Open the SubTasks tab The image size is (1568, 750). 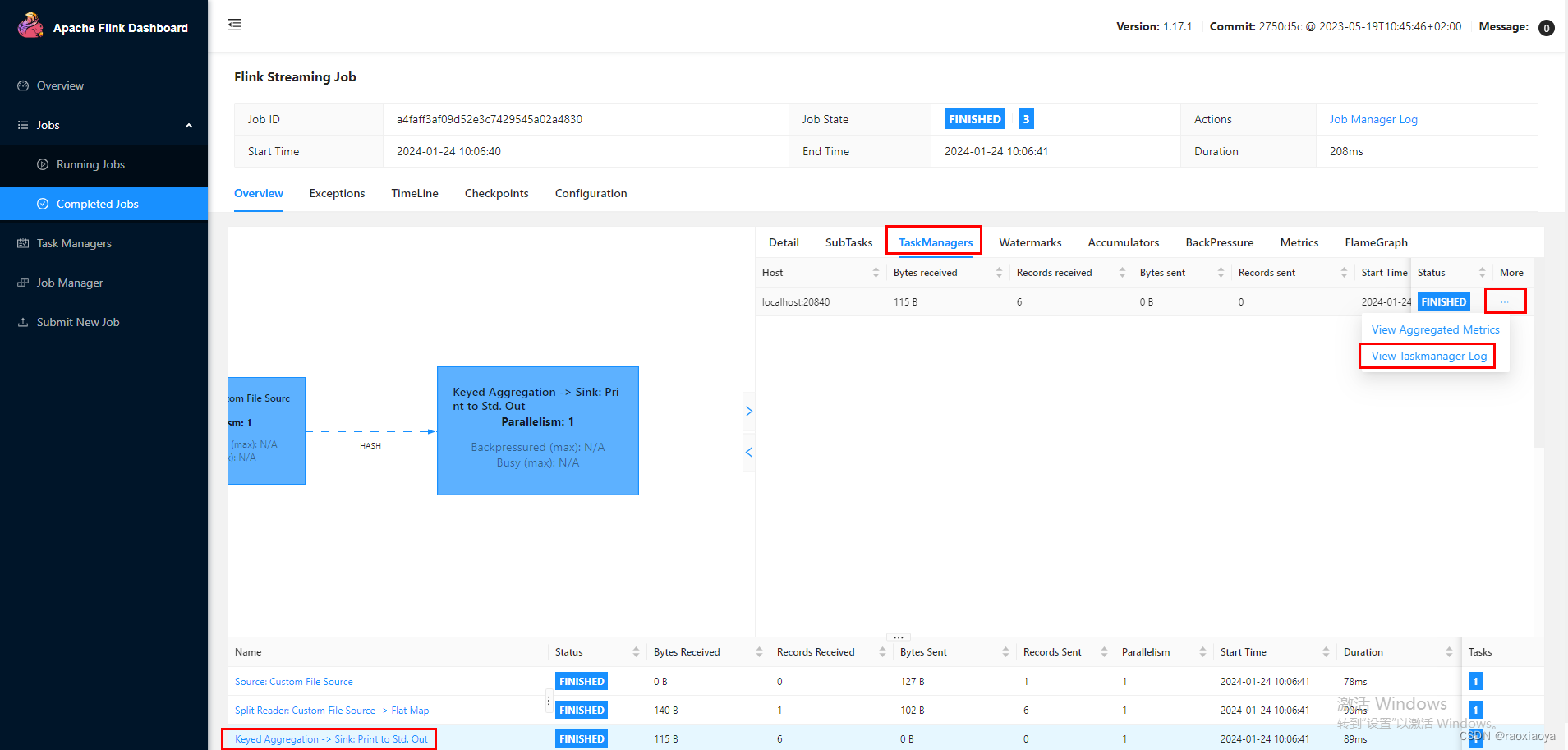coord(848,242)
